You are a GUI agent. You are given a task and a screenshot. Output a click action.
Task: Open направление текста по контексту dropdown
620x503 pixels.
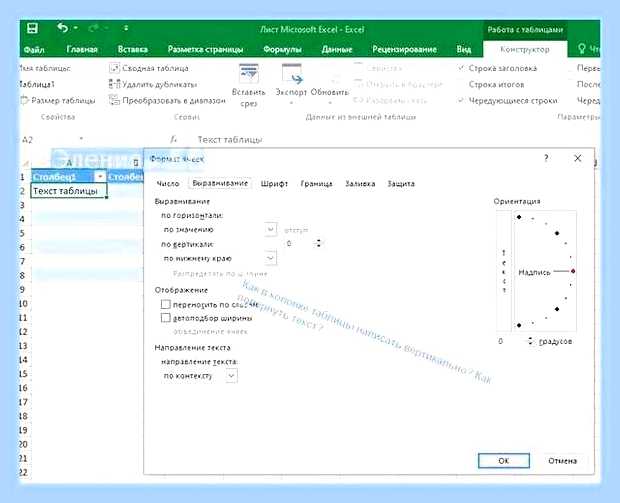pos(231,376)
